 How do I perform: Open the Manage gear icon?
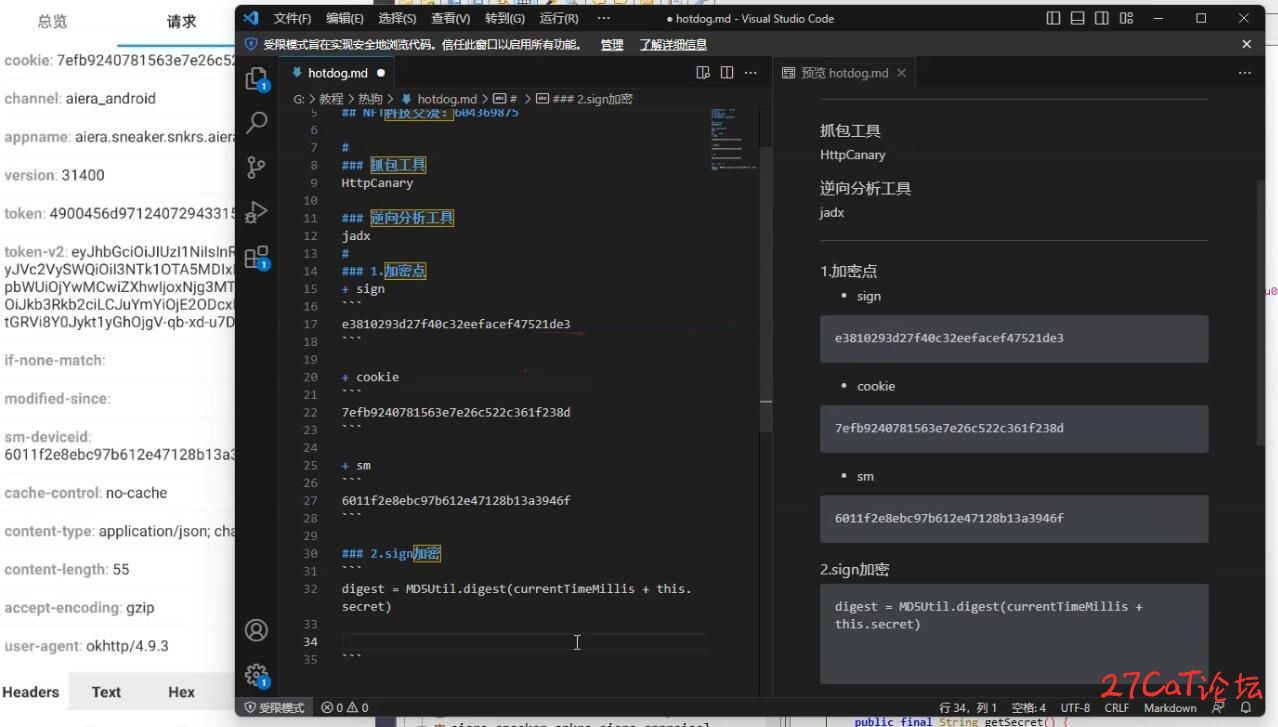tap(257, 674)
